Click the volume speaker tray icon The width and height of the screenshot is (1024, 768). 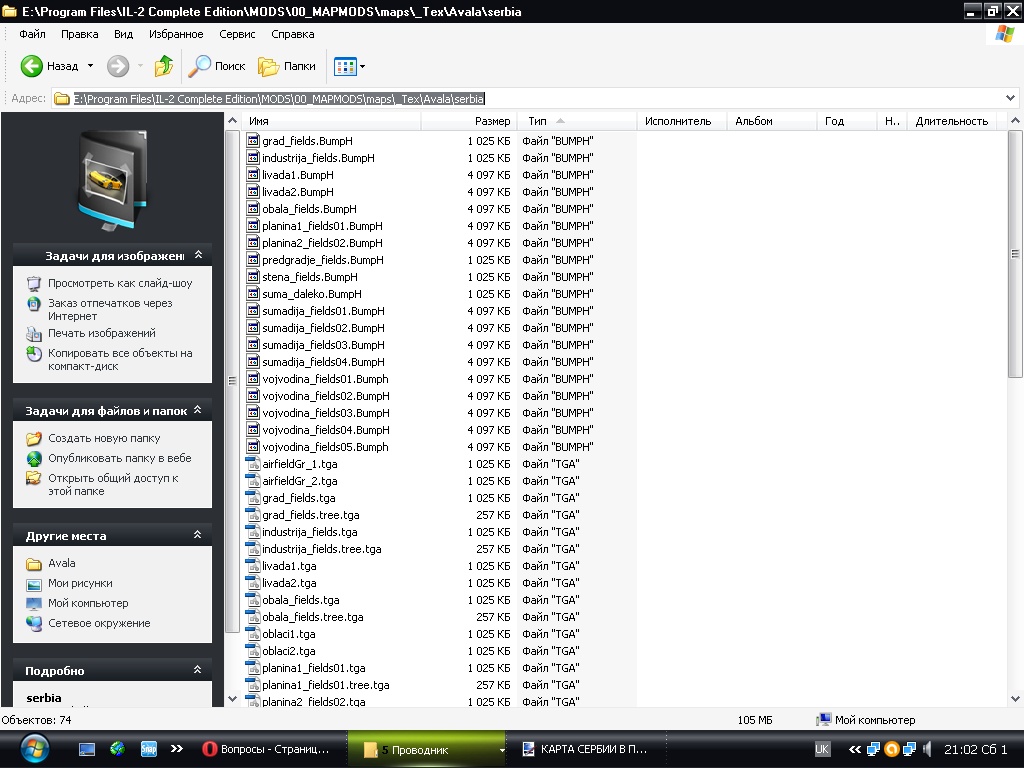[927, 749]
